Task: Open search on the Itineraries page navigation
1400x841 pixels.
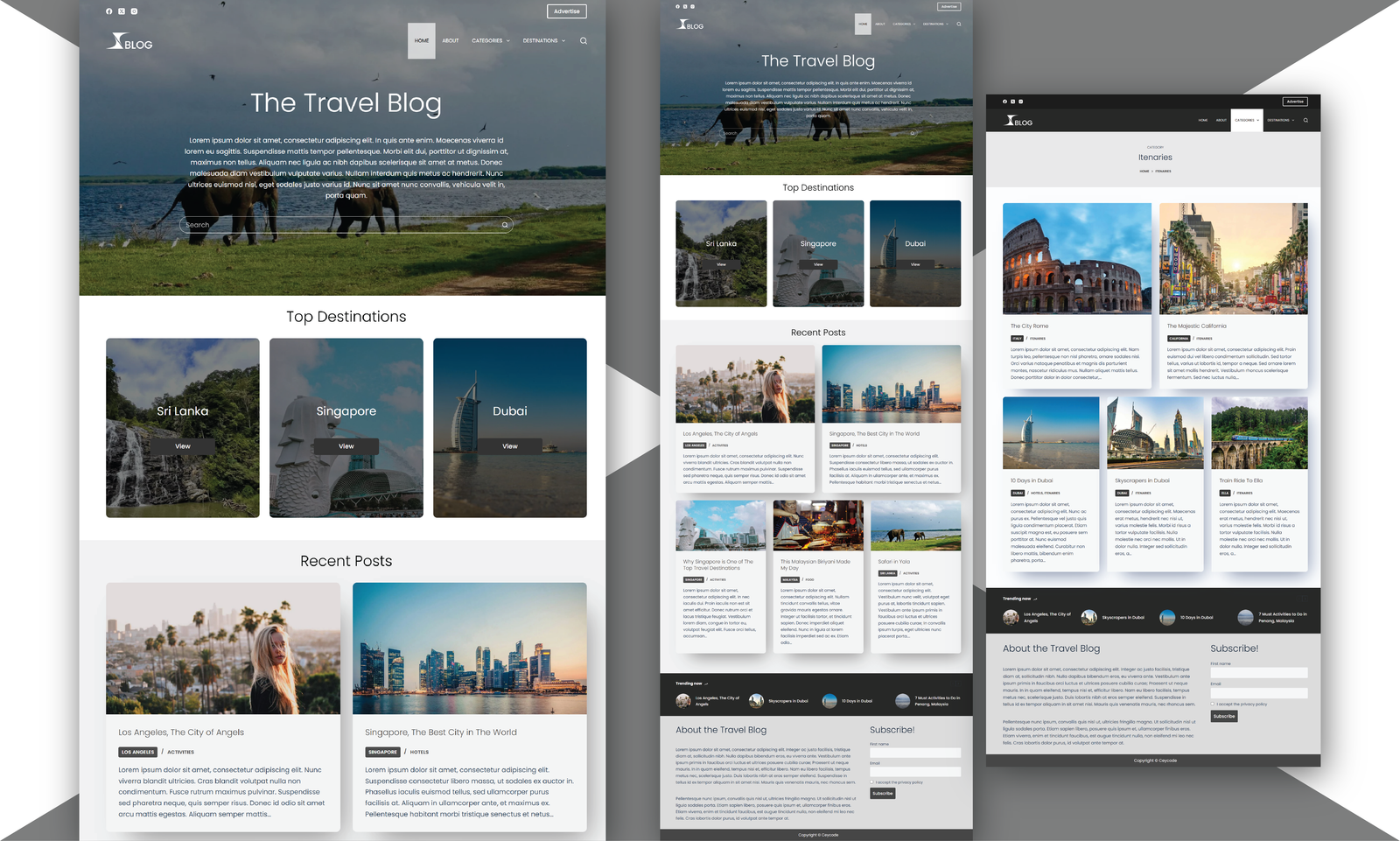Action: click(1306, 121)
